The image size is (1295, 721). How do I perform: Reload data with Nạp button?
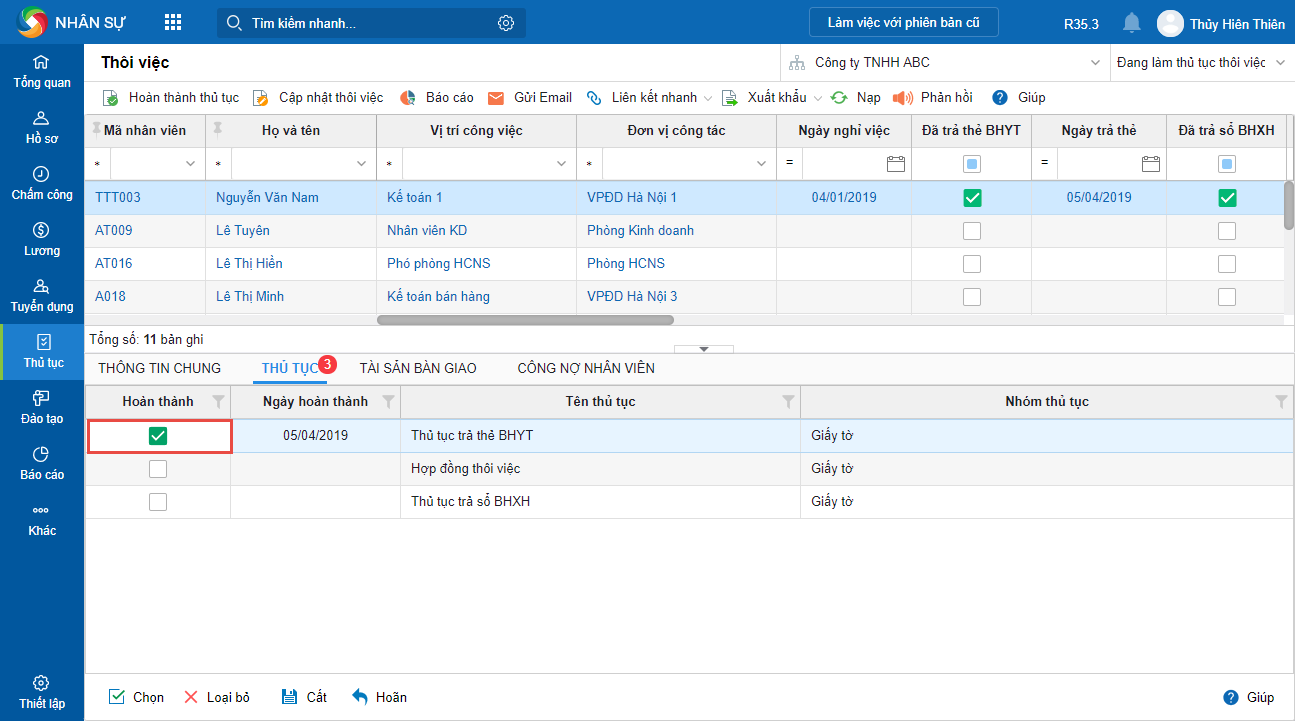(x=856, y=98)
